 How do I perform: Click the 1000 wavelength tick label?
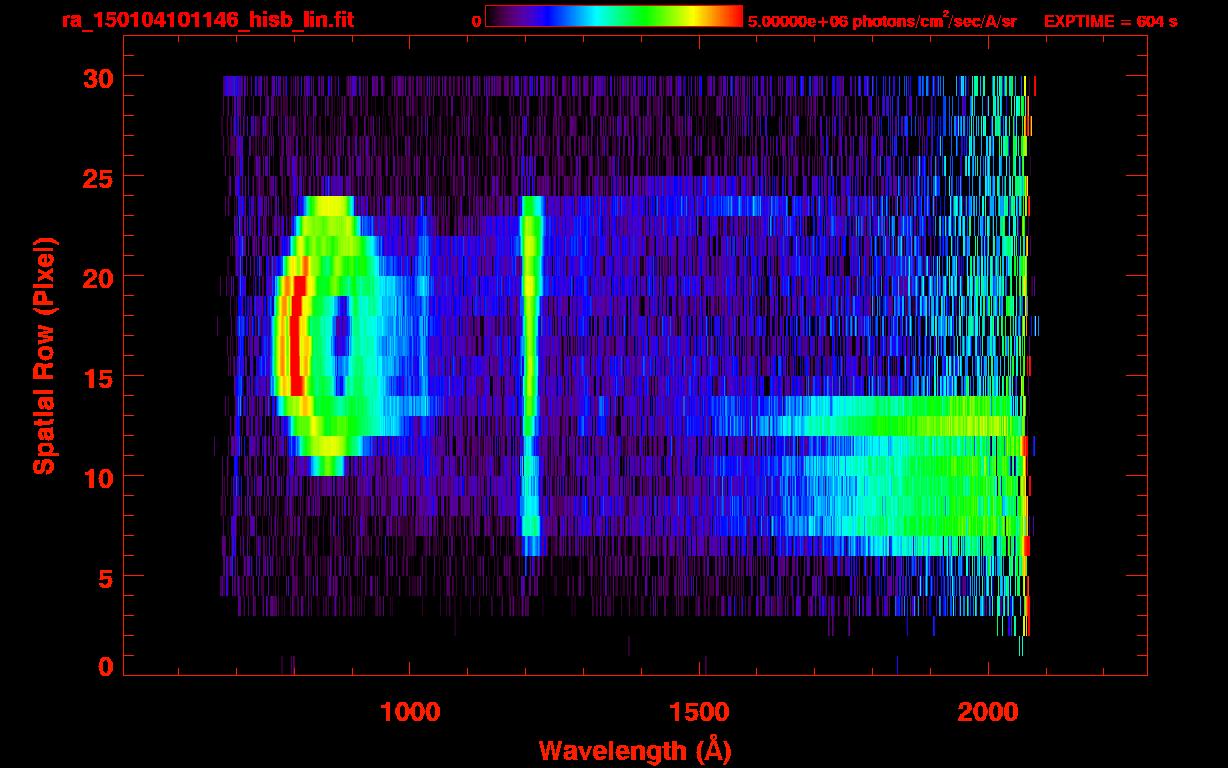[410, 712]
